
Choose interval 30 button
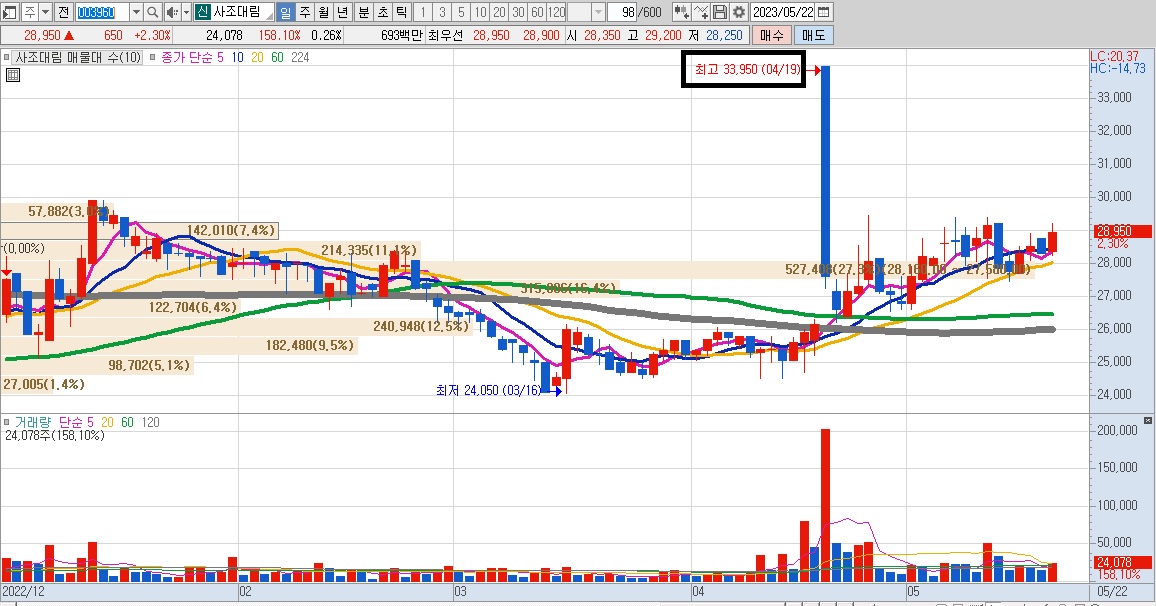519,12
